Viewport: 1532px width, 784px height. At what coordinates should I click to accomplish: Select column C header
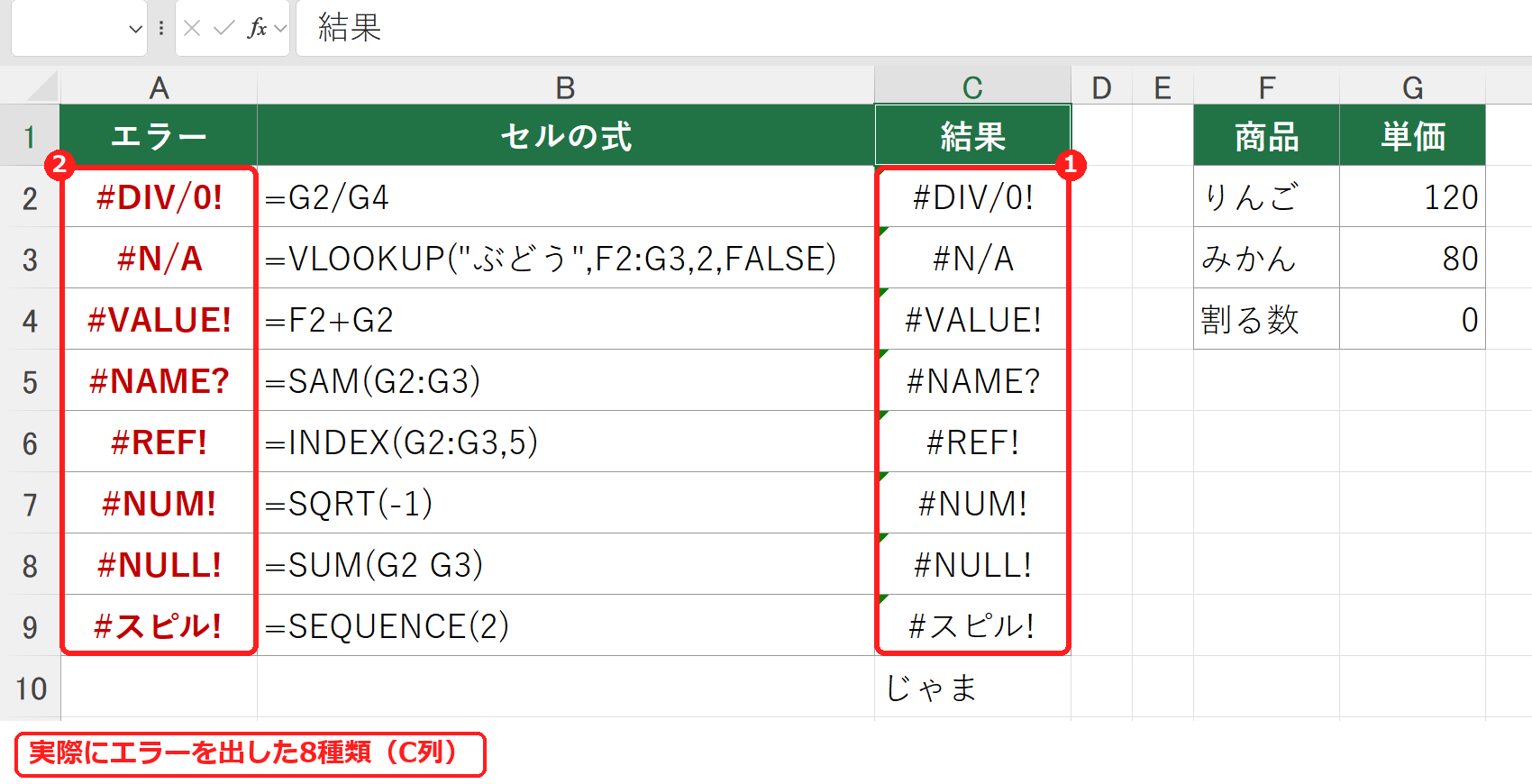972,87
